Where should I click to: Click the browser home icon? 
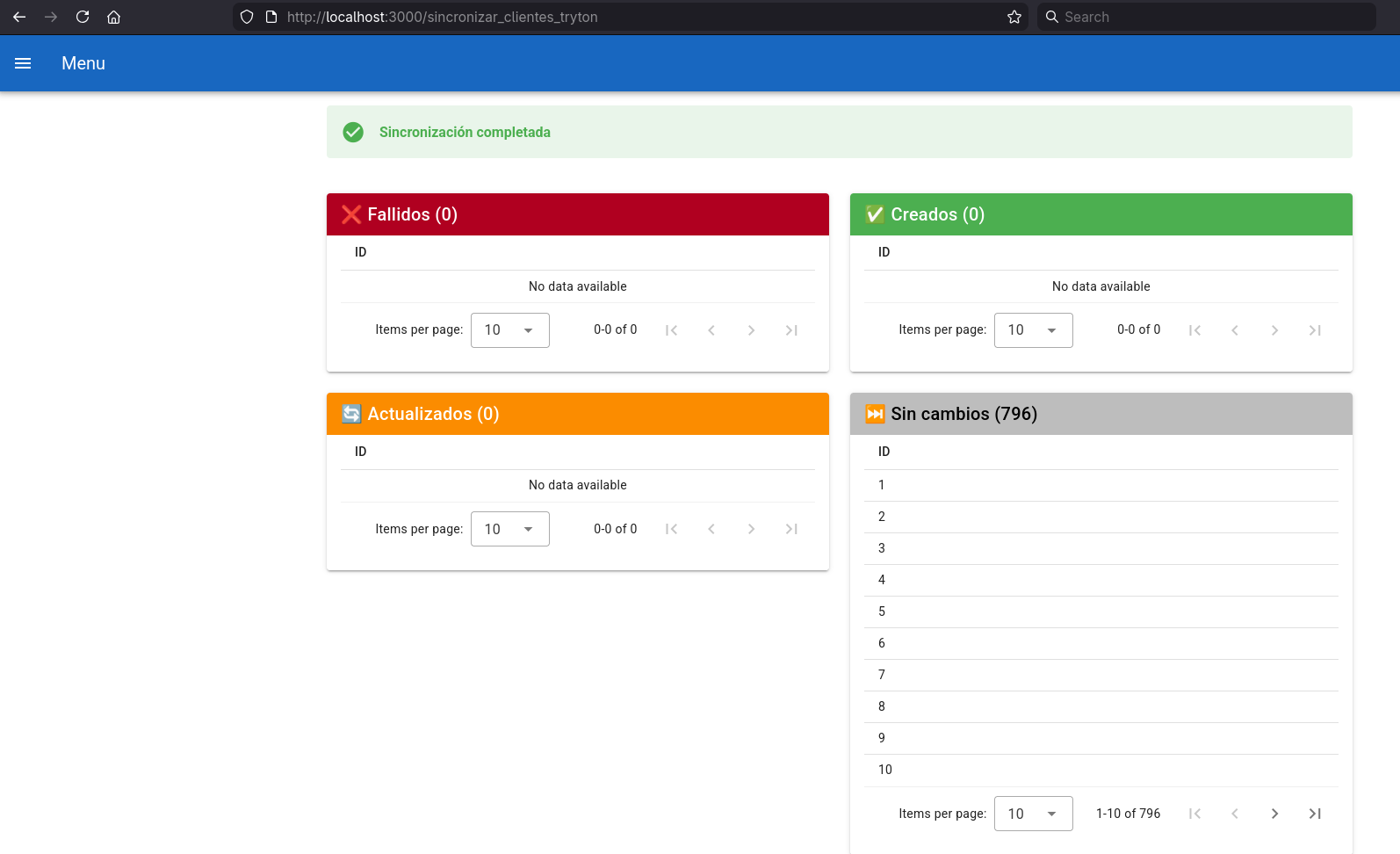113,17
